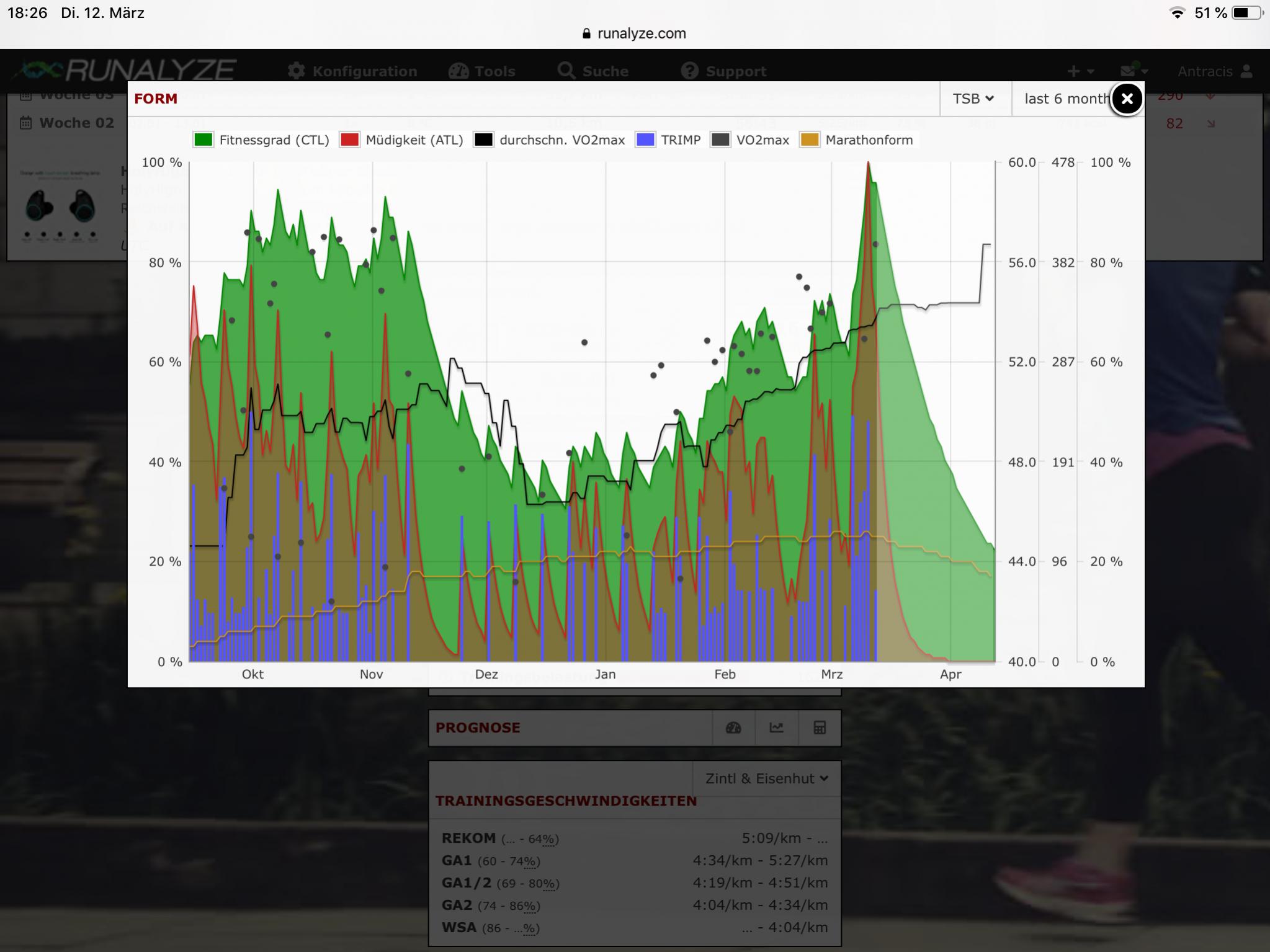Image resolution: width=1270 pixels, height=952 pixels.
Task: Click the gauge icon in Prognose panel
Action: coord(733,727)
